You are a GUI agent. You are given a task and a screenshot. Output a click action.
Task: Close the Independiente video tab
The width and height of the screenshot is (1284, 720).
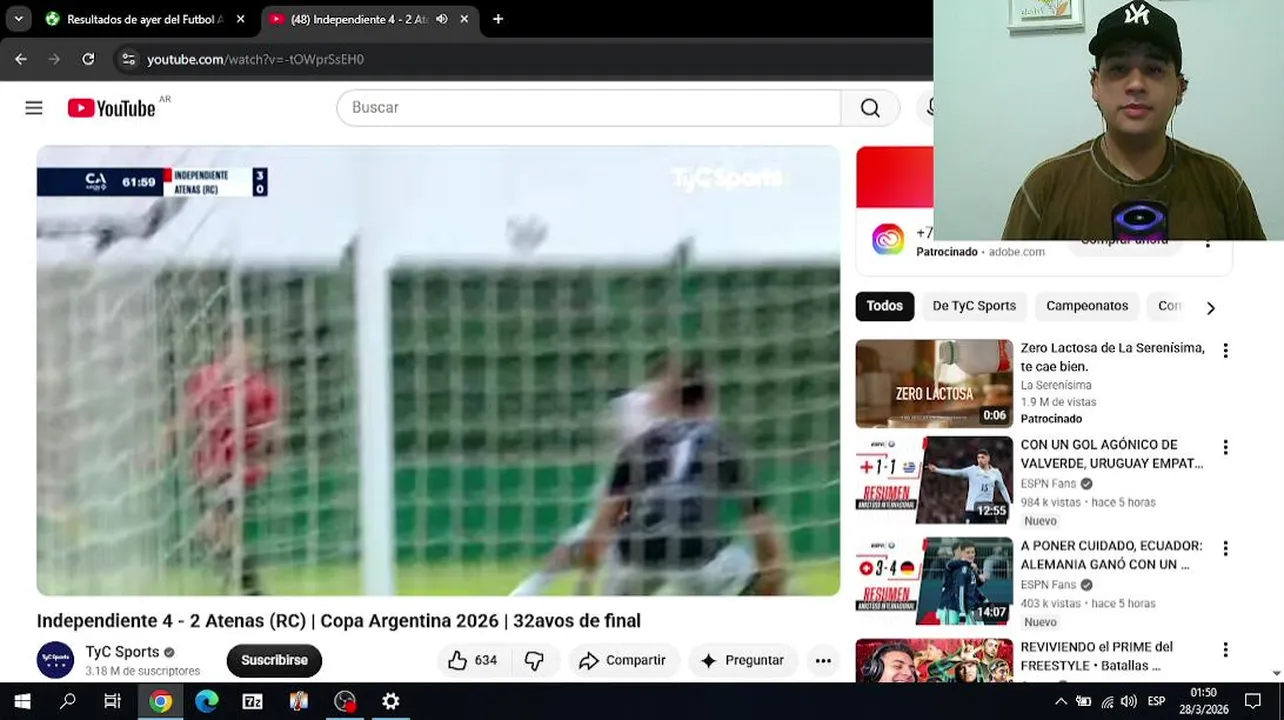pyautogui.click(x=464, y=19)
